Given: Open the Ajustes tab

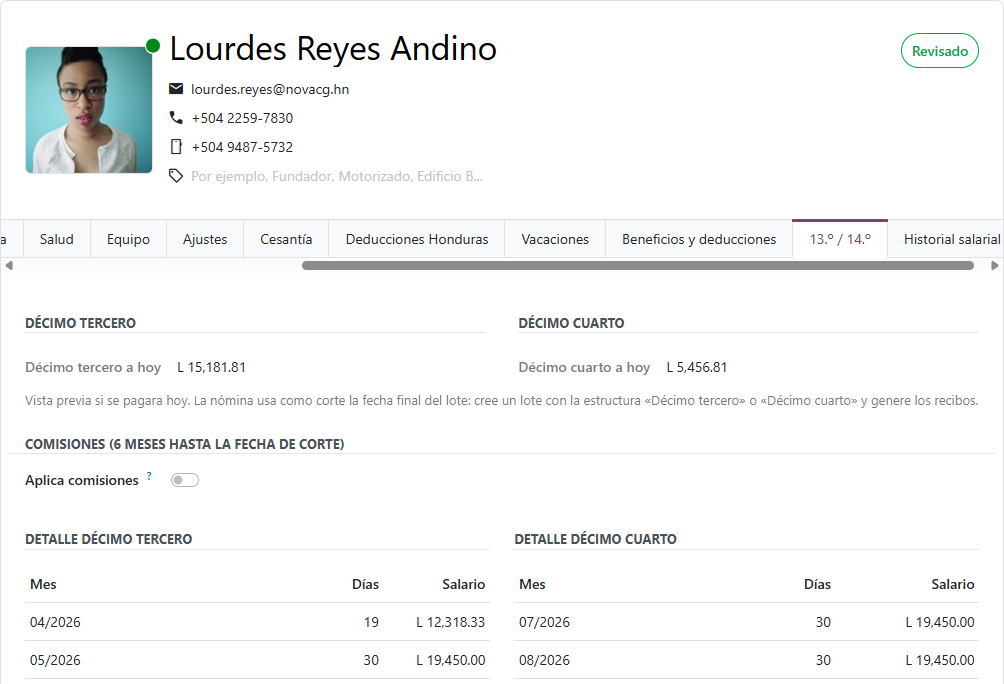Looking at the screenshot, I should pos(205,239).
